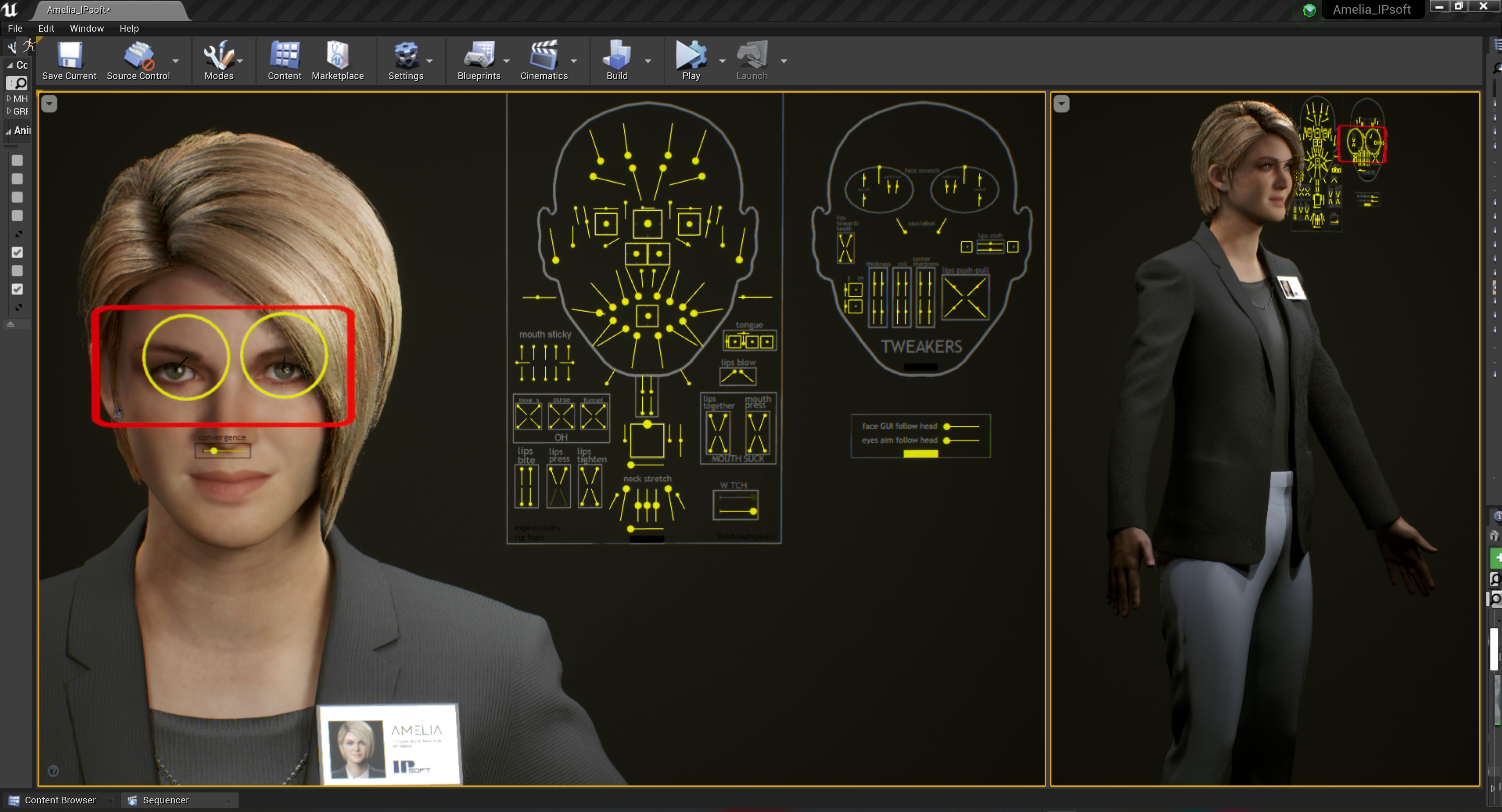1502x812 pixels.
Task: Select the running-figure animation mode icon
Action: 29,46
